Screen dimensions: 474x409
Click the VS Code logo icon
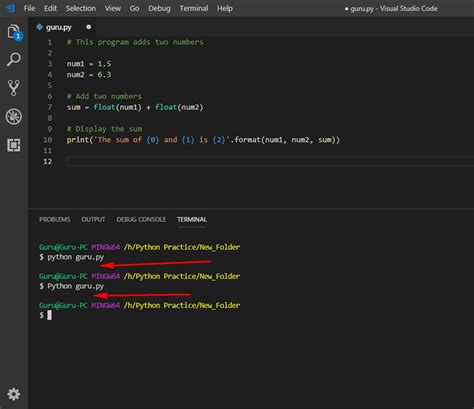[x=10, y=8]
